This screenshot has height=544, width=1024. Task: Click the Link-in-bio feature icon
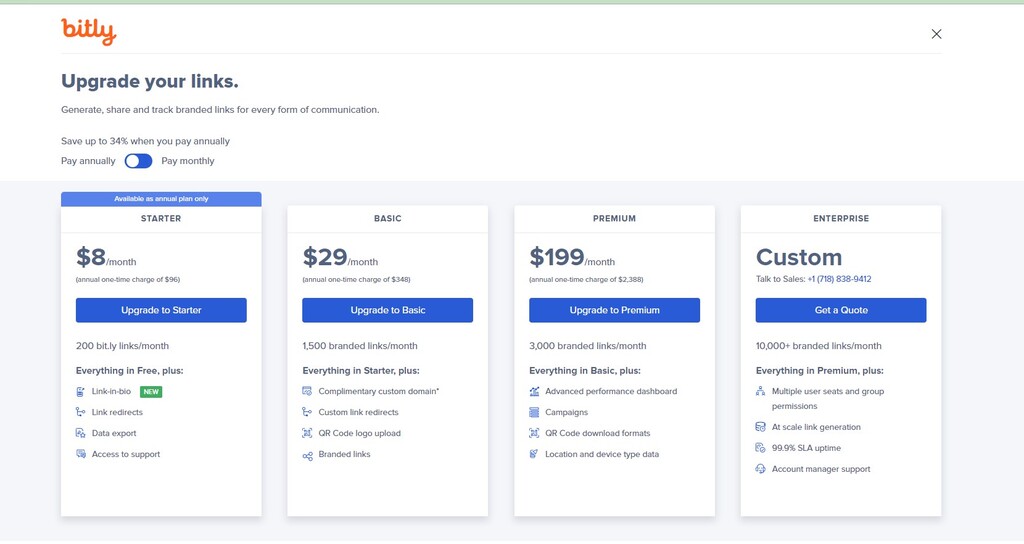tap(80, 392)
